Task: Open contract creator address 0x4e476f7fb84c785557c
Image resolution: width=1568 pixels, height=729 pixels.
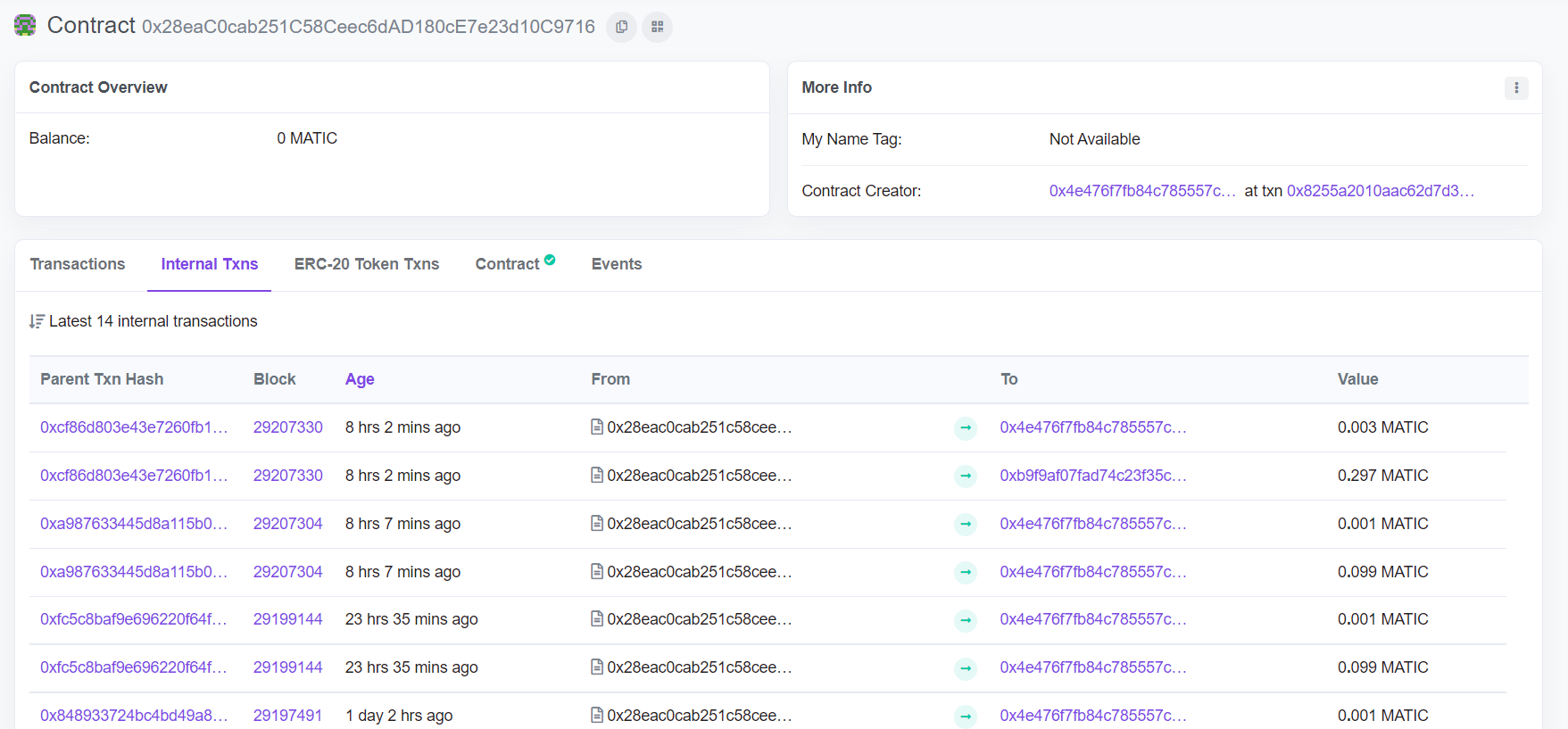Action: 1142,191
